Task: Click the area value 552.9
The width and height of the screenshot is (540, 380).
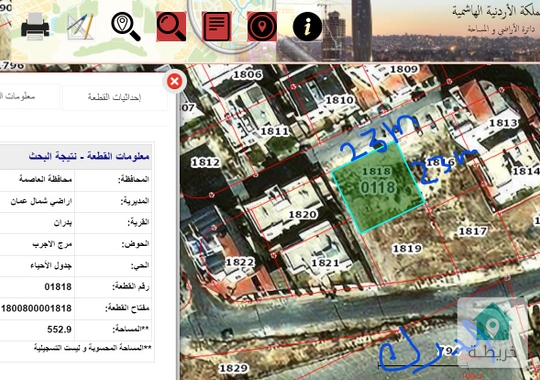Action: pyautogui.click(x=59, y=330)
